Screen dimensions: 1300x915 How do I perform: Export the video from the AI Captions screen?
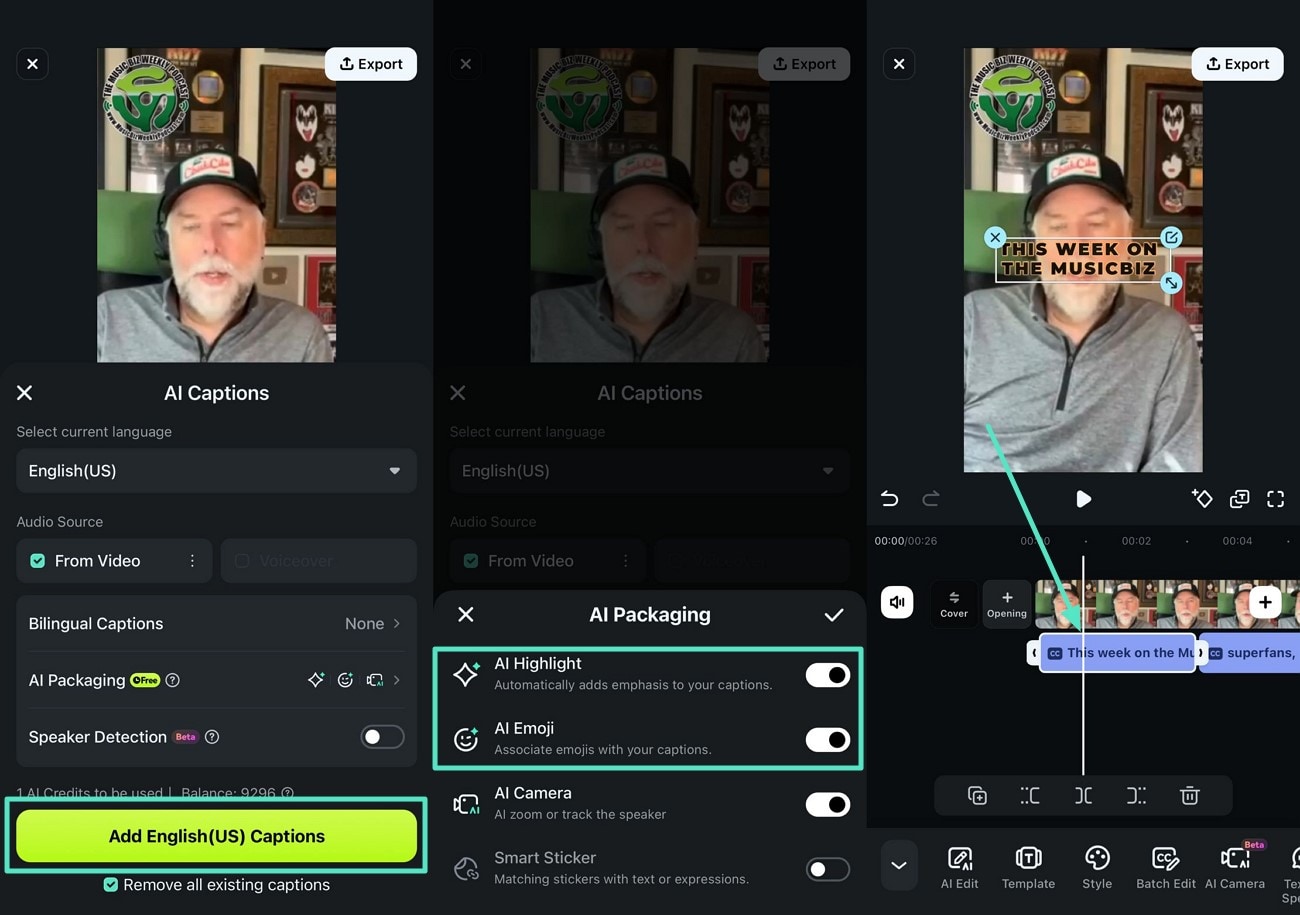(371, 64)
